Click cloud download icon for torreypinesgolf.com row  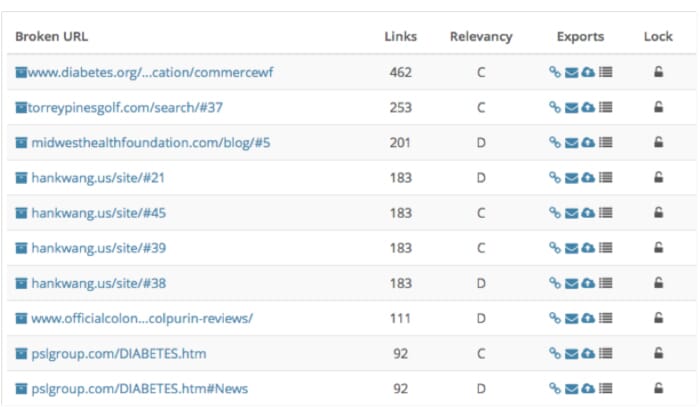(x=588, y=107)
